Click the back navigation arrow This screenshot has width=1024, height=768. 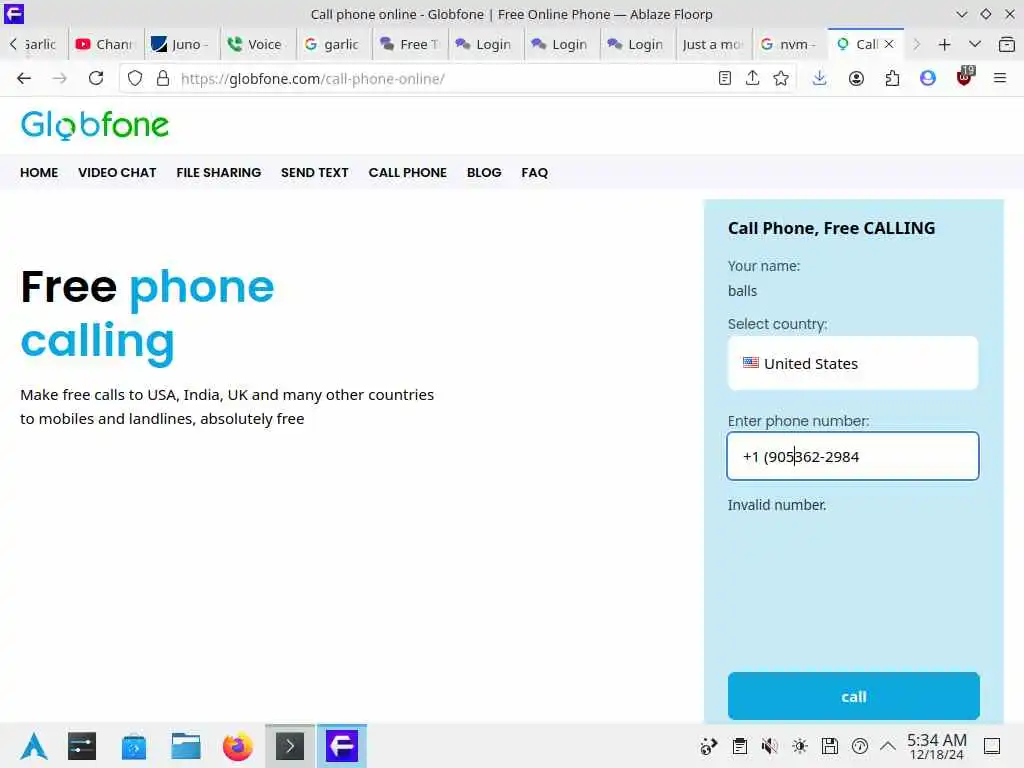pos(24,78)
